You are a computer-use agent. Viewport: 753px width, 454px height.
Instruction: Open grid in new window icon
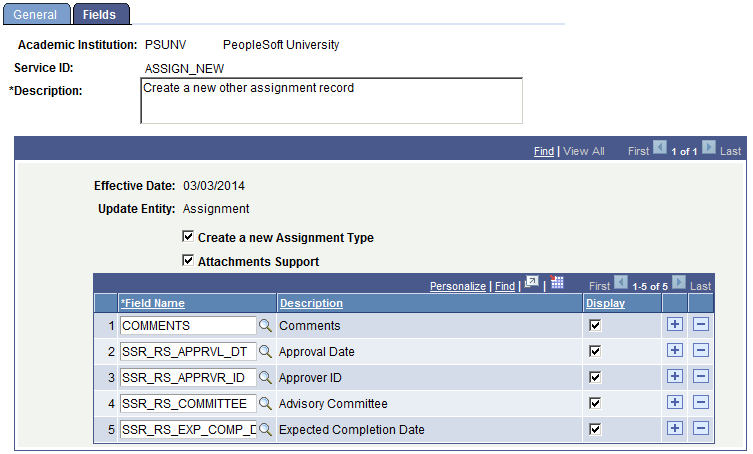point(532,282)
